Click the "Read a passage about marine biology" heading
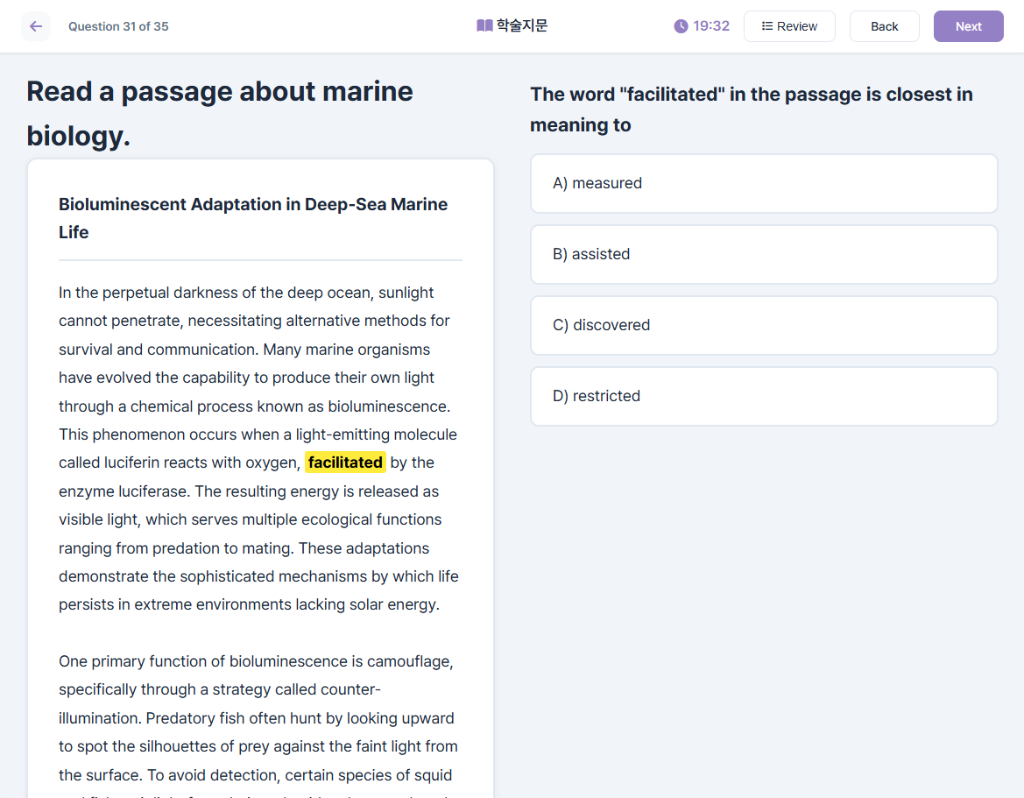 tap(219, 112)
